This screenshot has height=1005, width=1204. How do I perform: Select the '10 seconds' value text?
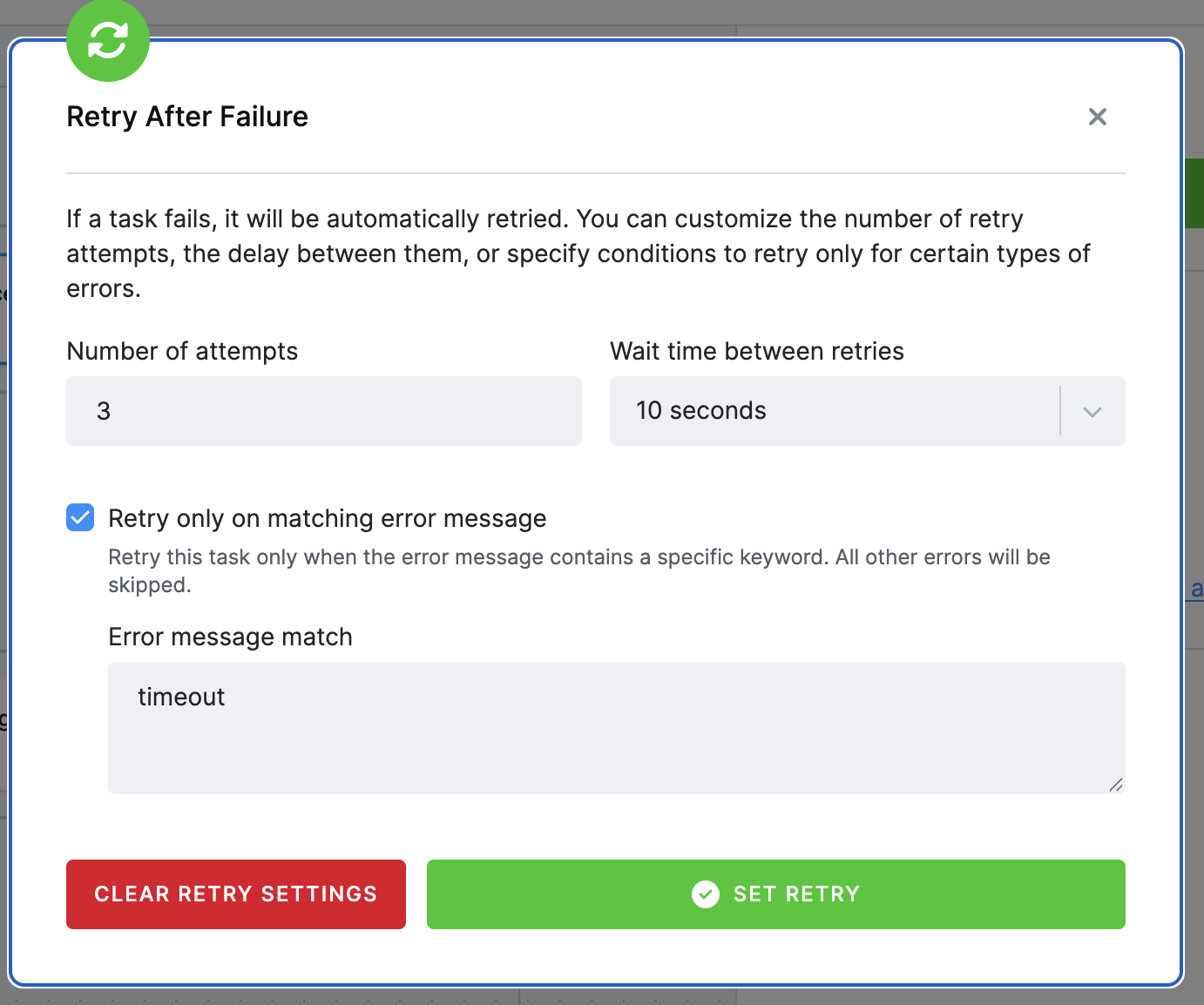coord(701,411)
